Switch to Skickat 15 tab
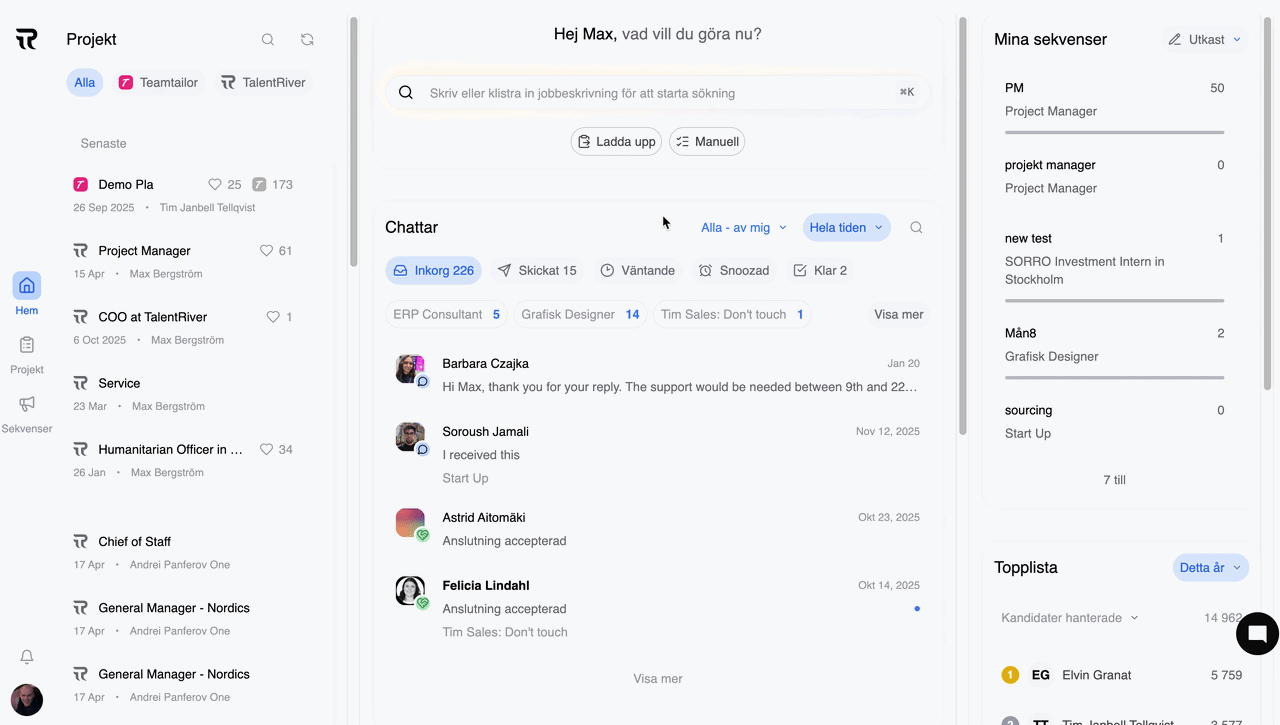 [x=537, y=271]
